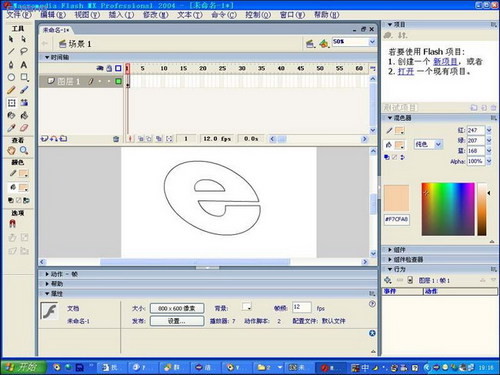Select the Lasso tool
Viewport: 500px width, 375px height.
click(24, 51)
